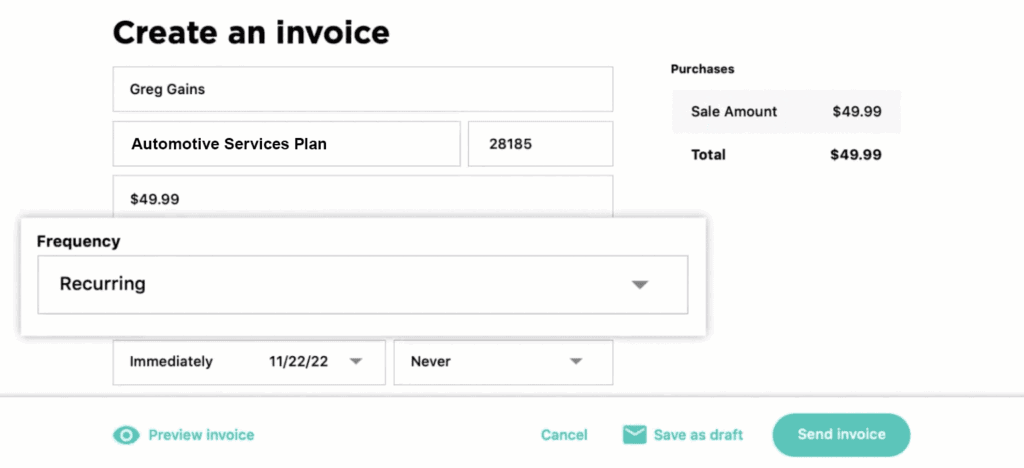Click the 28185 number field
1024x468 pixels.
pos(540,144)
